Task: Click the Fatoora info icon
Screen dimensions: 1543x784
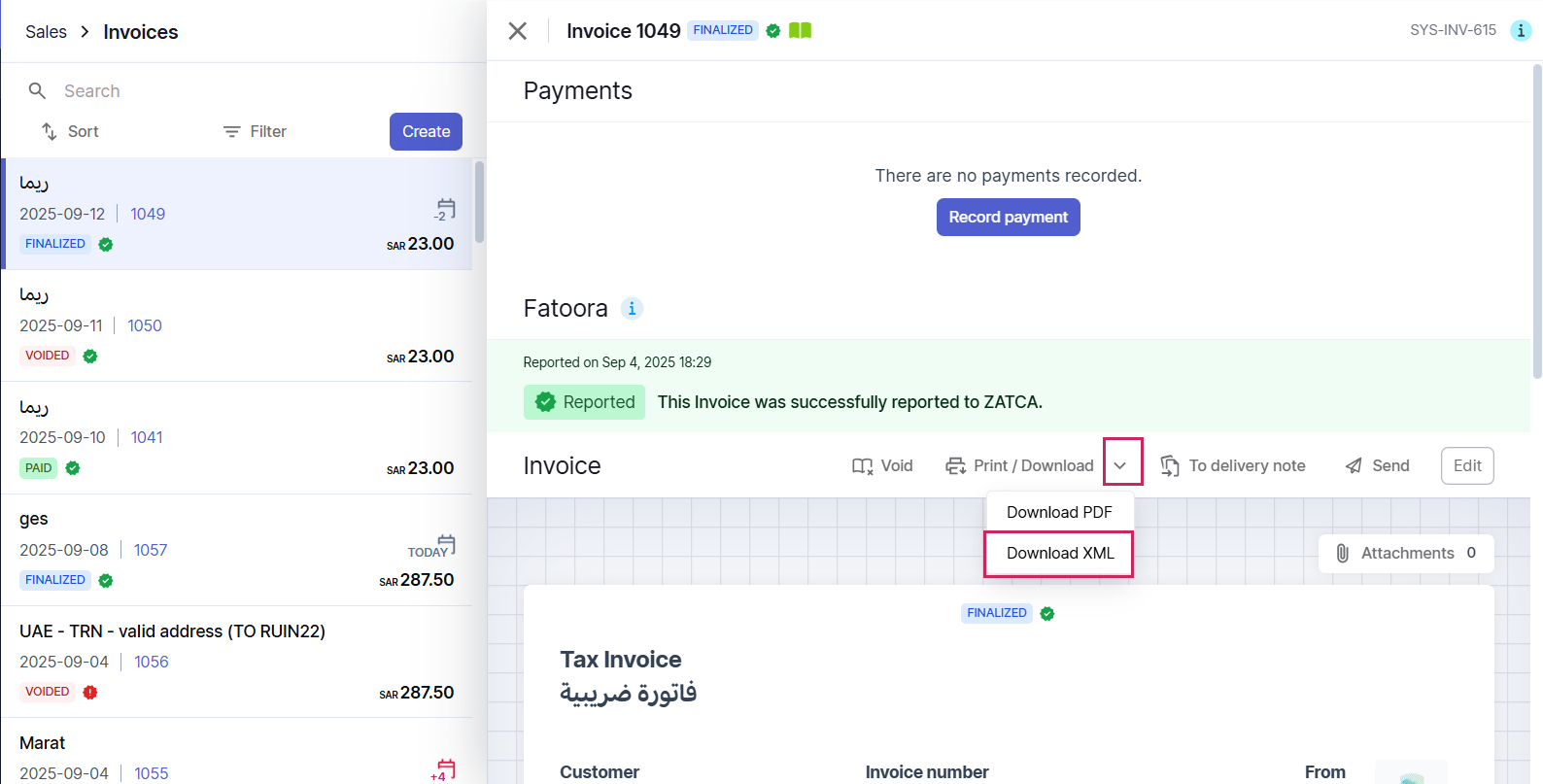Action: tap(632, 309)
